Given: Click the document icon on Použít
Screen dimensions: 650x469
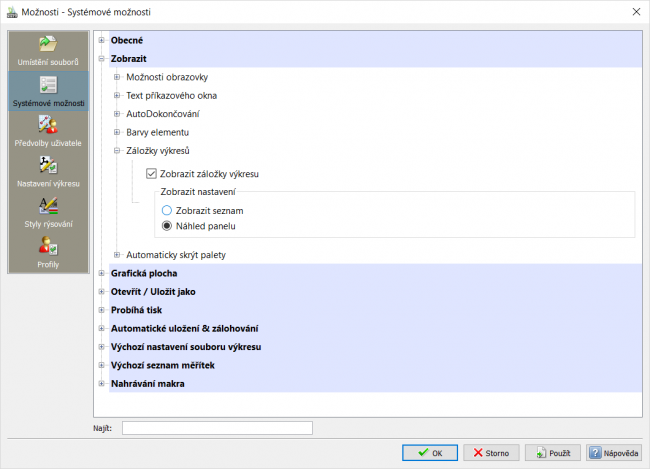Looking at the screenshot, I should tap(541, 452).
